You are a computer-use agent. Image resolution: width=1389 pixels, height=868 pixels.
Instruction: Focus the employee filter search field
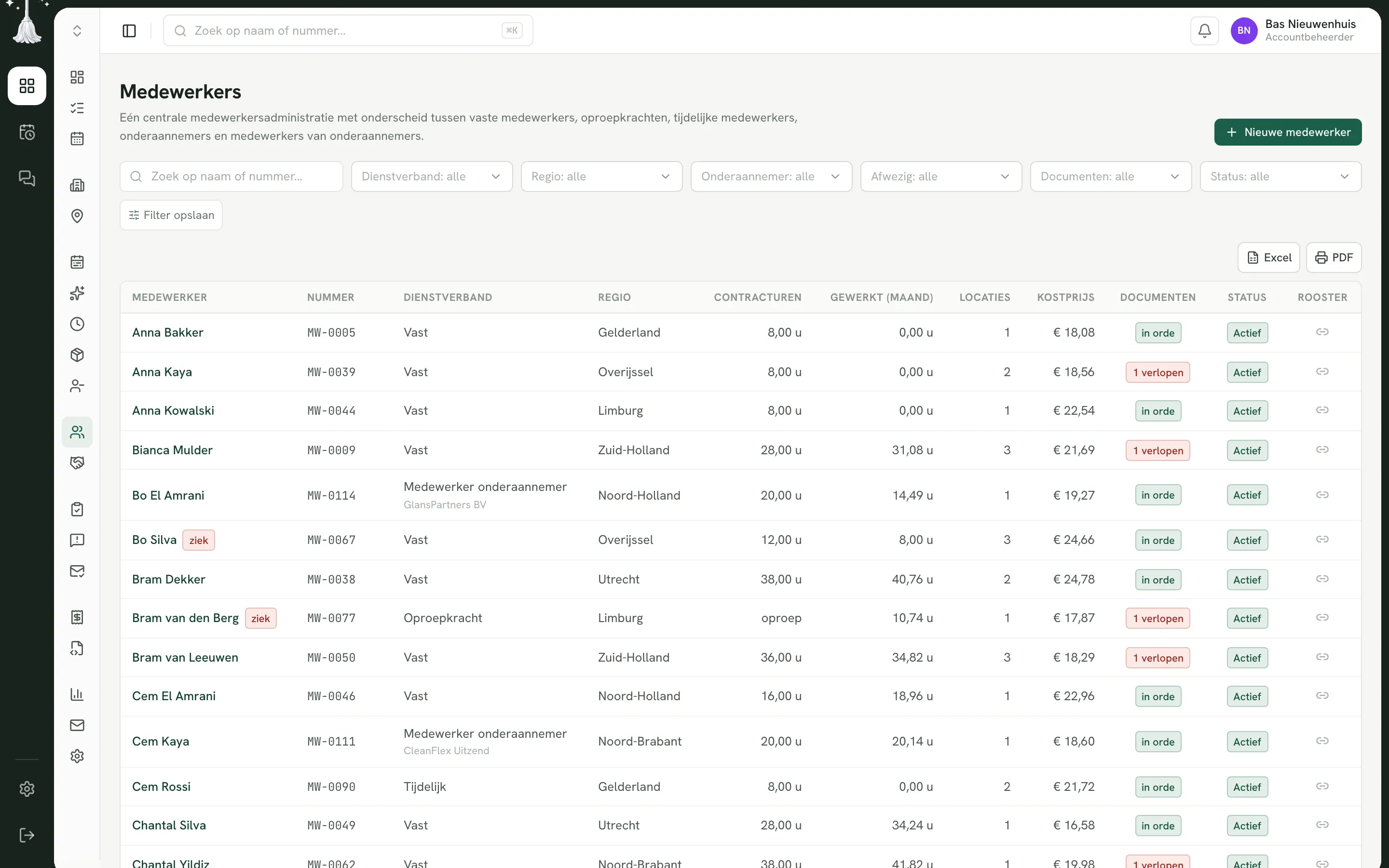231,176
